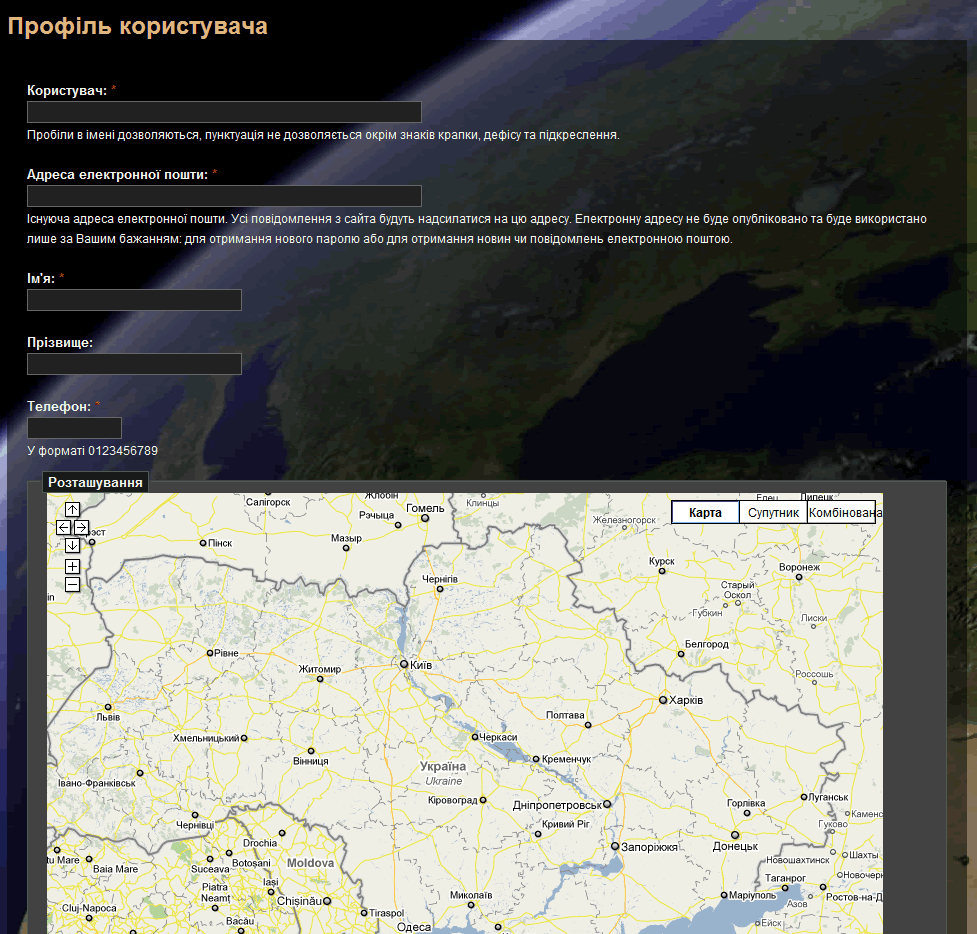This screenshot has width=977, height=934.
Task: Focus the Телефон input field
Action: (x=74, y=428)
